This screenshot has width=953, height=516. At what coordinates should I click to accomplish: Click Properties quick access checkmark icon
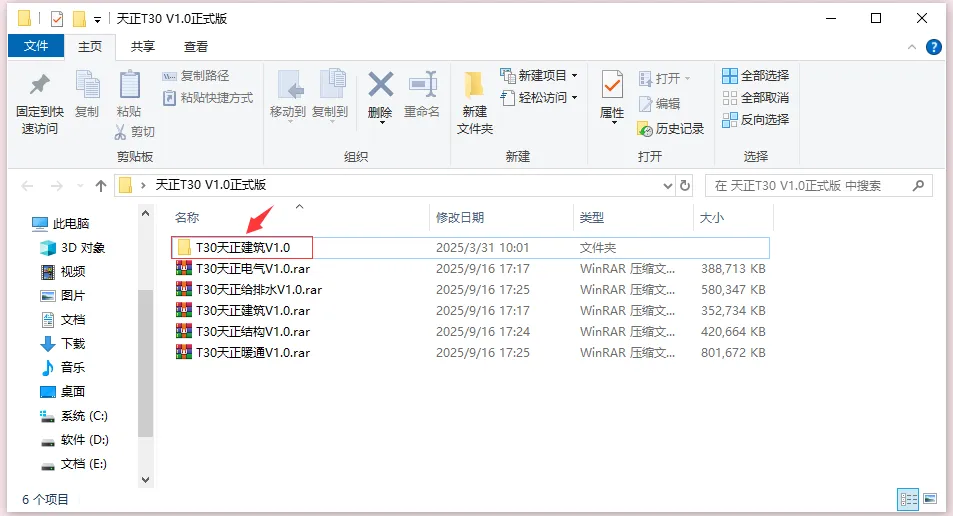pos(57,19)
